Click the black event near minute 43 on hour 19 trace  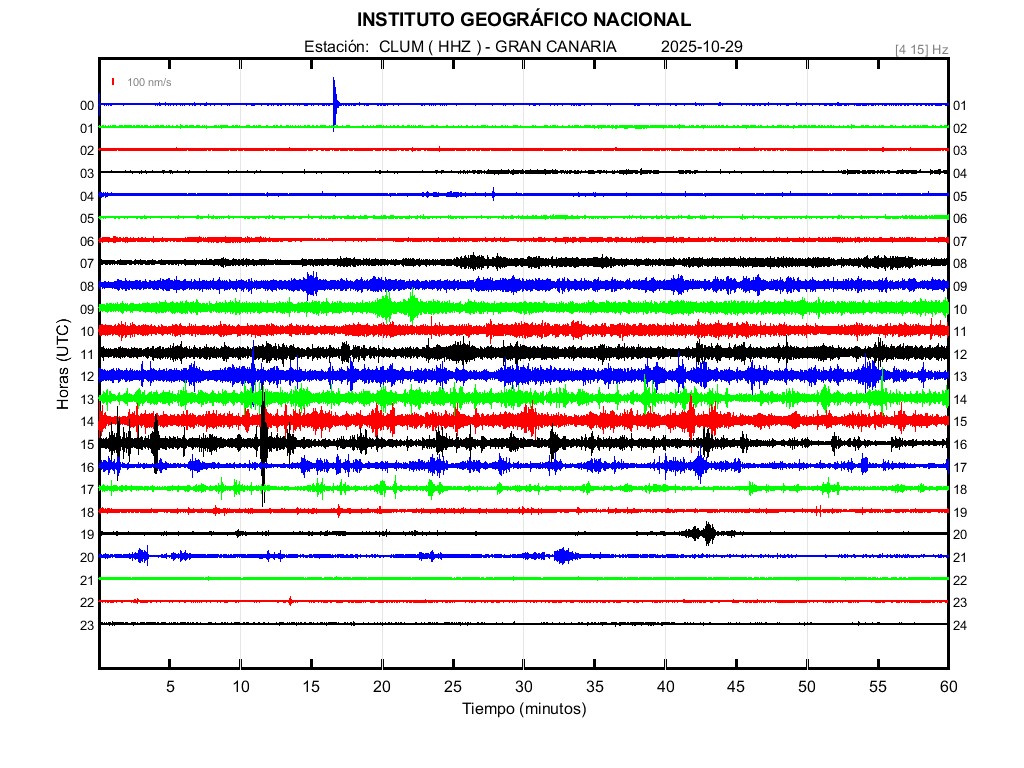coord(708,533)
